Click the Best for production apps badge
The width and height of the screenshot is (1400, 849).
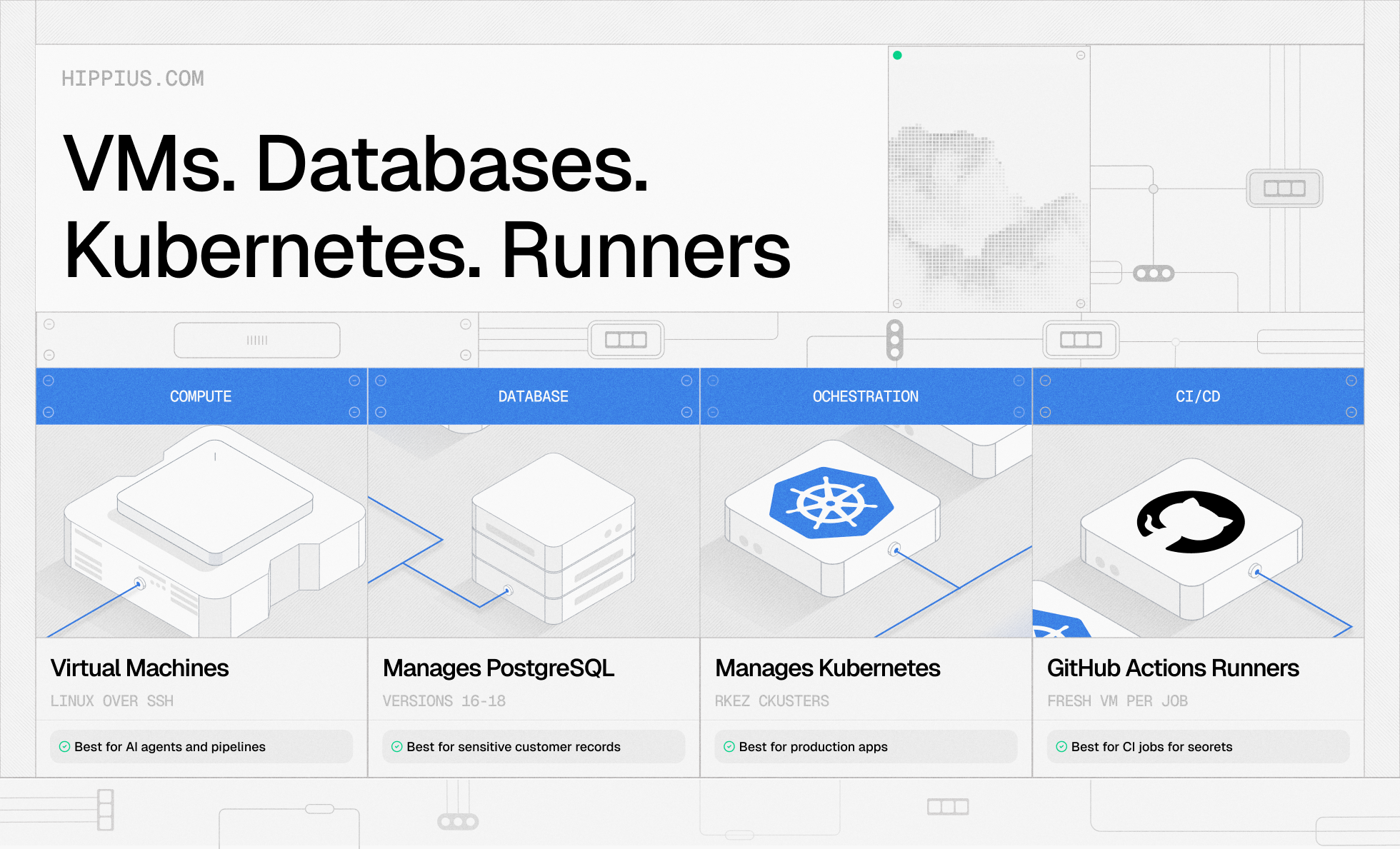pyautogui.click(x=866, y=747)
